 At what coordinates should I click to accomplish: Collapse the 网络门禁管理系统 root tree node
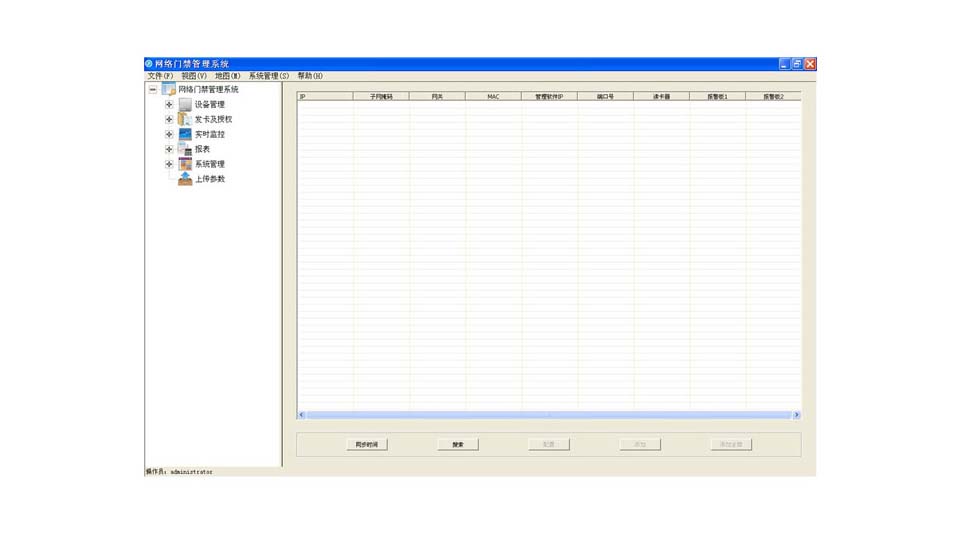[x=153, y=89]
